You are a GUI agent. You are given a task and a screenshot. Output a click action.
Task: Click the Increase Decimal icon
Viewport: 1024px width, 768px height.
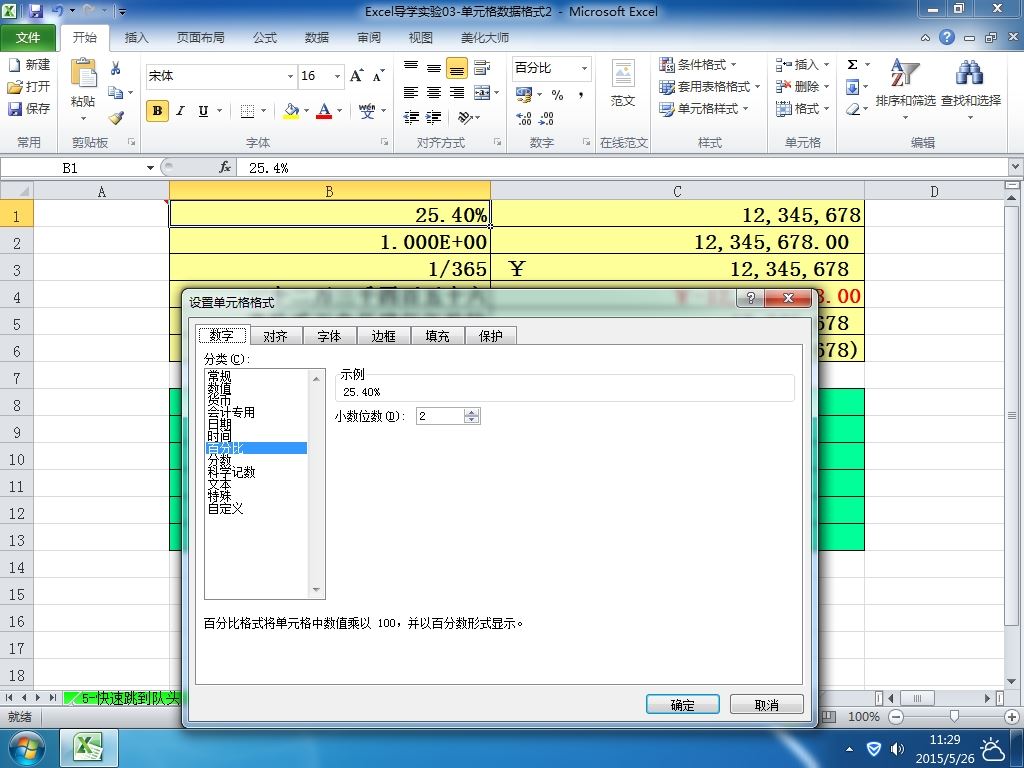pyautogui.click(x=524, y=118)
